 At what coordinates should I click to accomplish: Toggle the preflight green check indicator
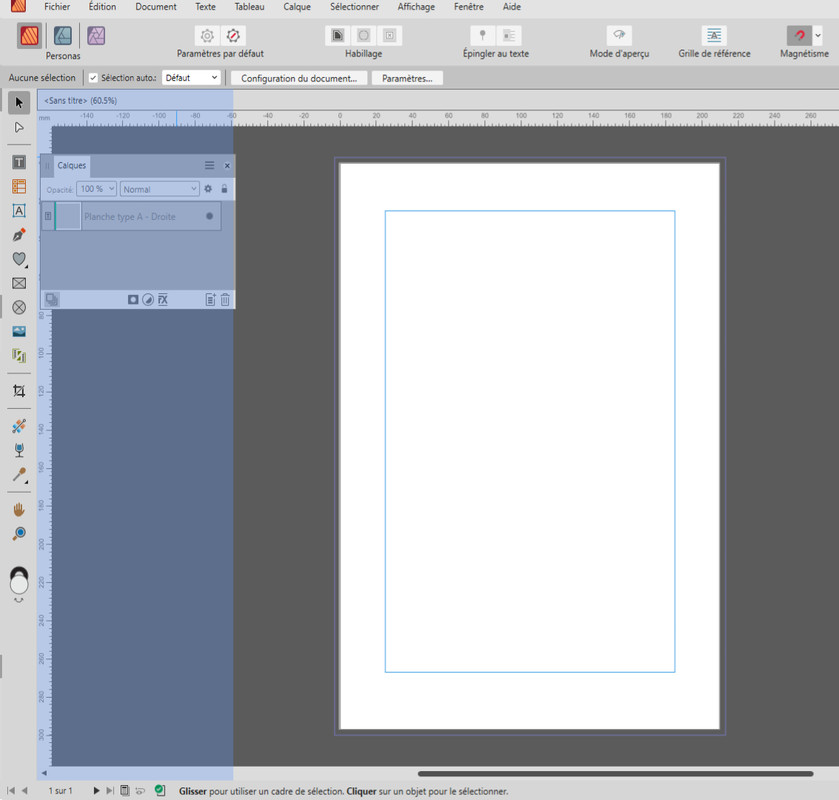point(159,790)
